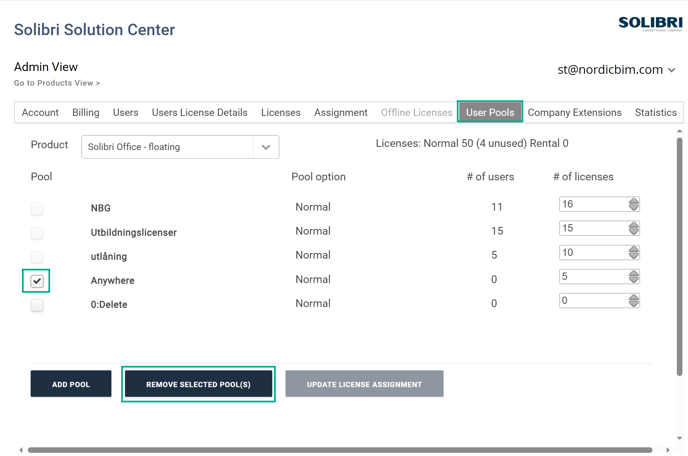Image resolution: width=688 pixels, height=456 pixels.
Task: Click the vertical scrollbar up arrow
Action: 680,131
